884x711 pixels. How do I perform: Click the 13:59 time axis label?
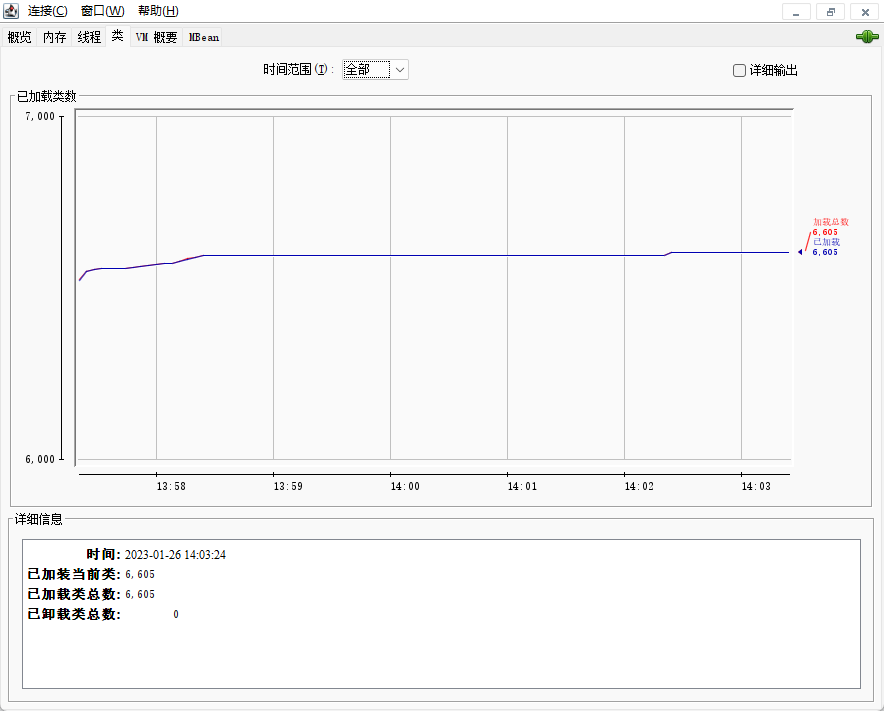(288, 486)
